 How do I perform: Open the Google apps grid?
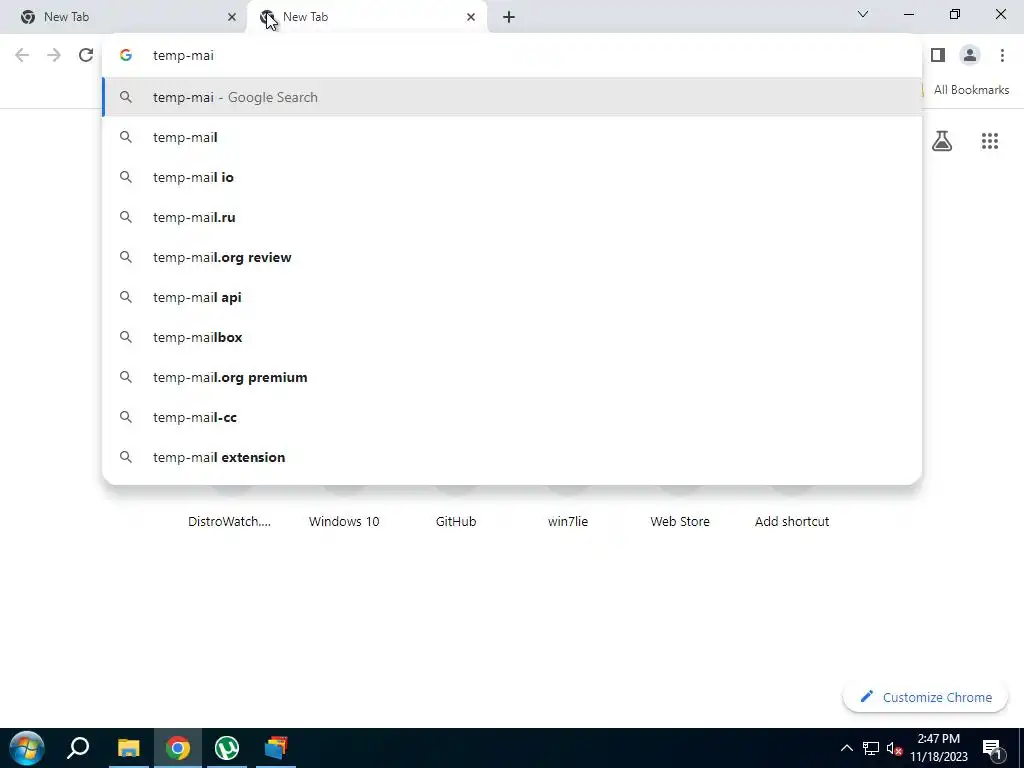click(x=989, y=140)
